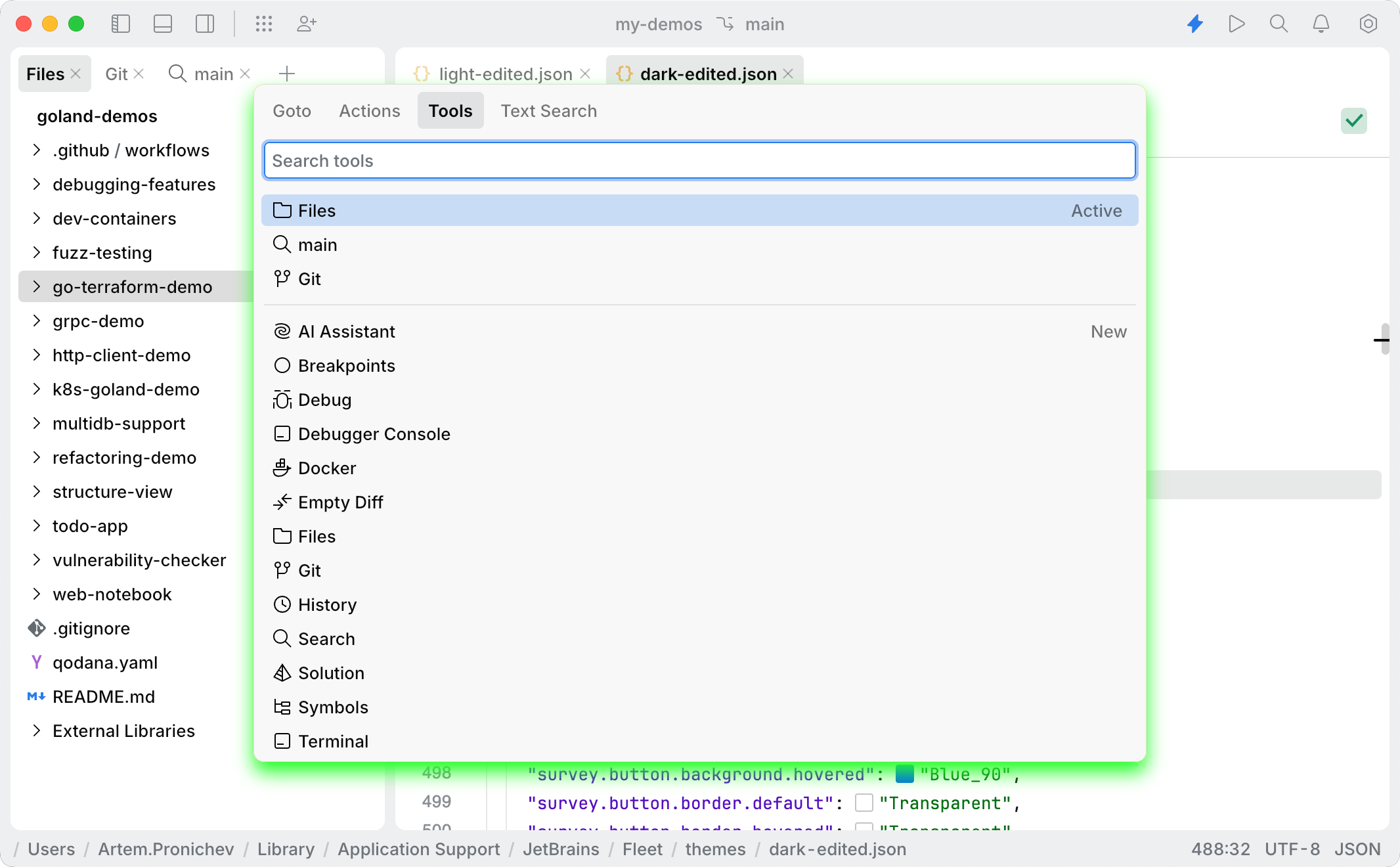Open the settings hexagon icon

pyautogui.click(x=1368, y=24)
